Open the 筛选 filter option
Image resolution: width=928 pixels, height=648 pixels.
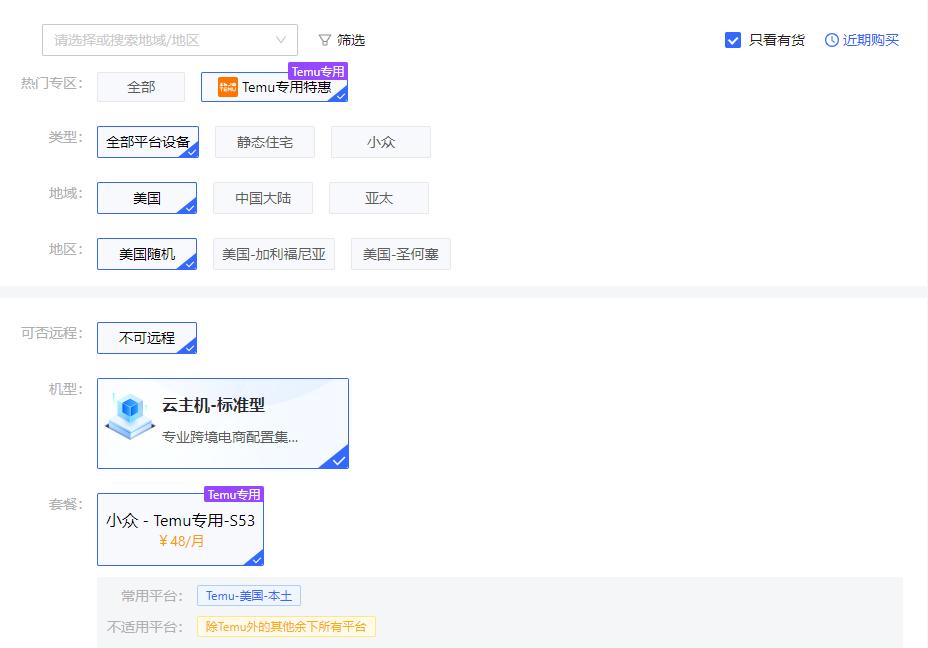pyautogui.click(x=342, y=40)
